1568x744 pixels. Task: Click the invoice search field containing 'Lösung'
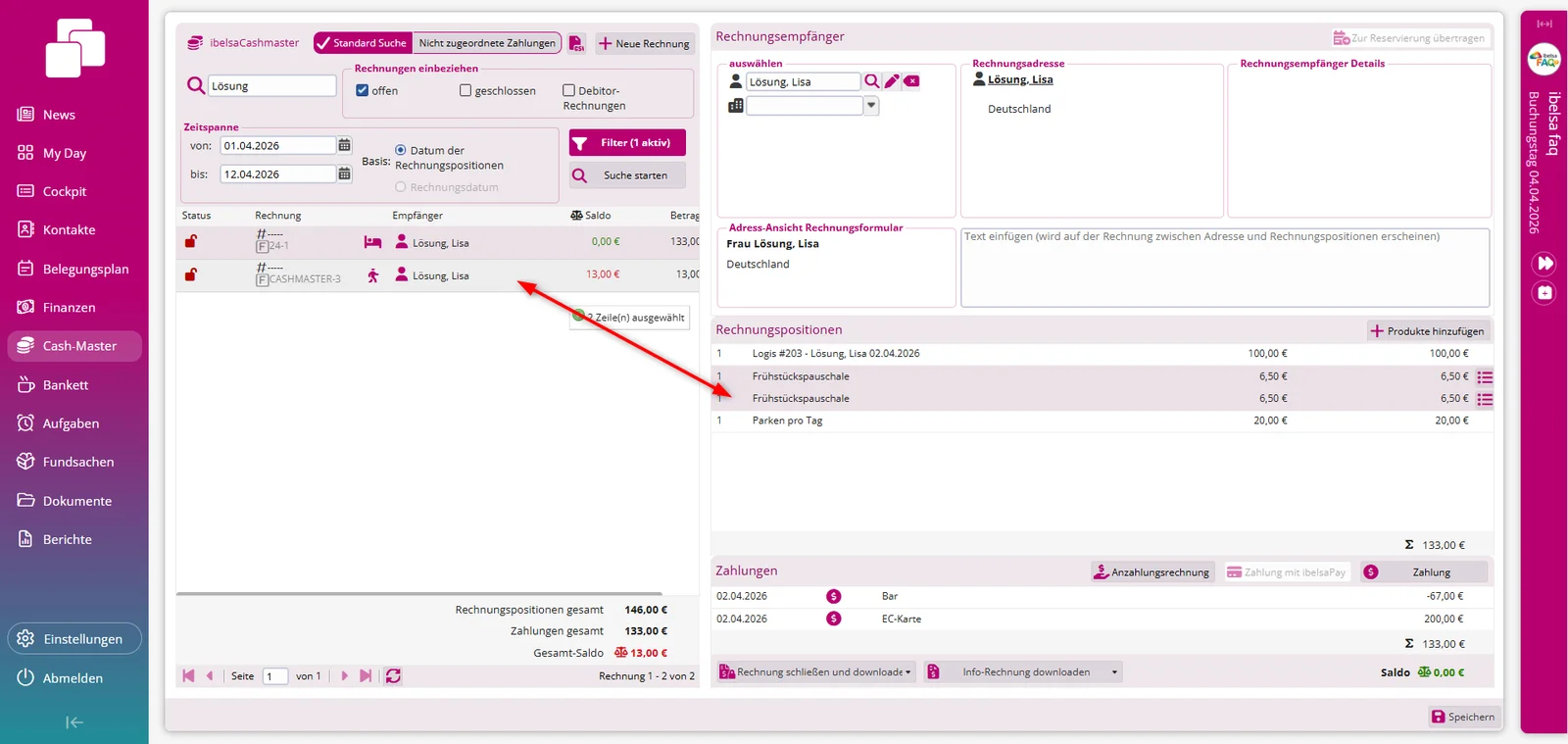(x=272, y=86)
